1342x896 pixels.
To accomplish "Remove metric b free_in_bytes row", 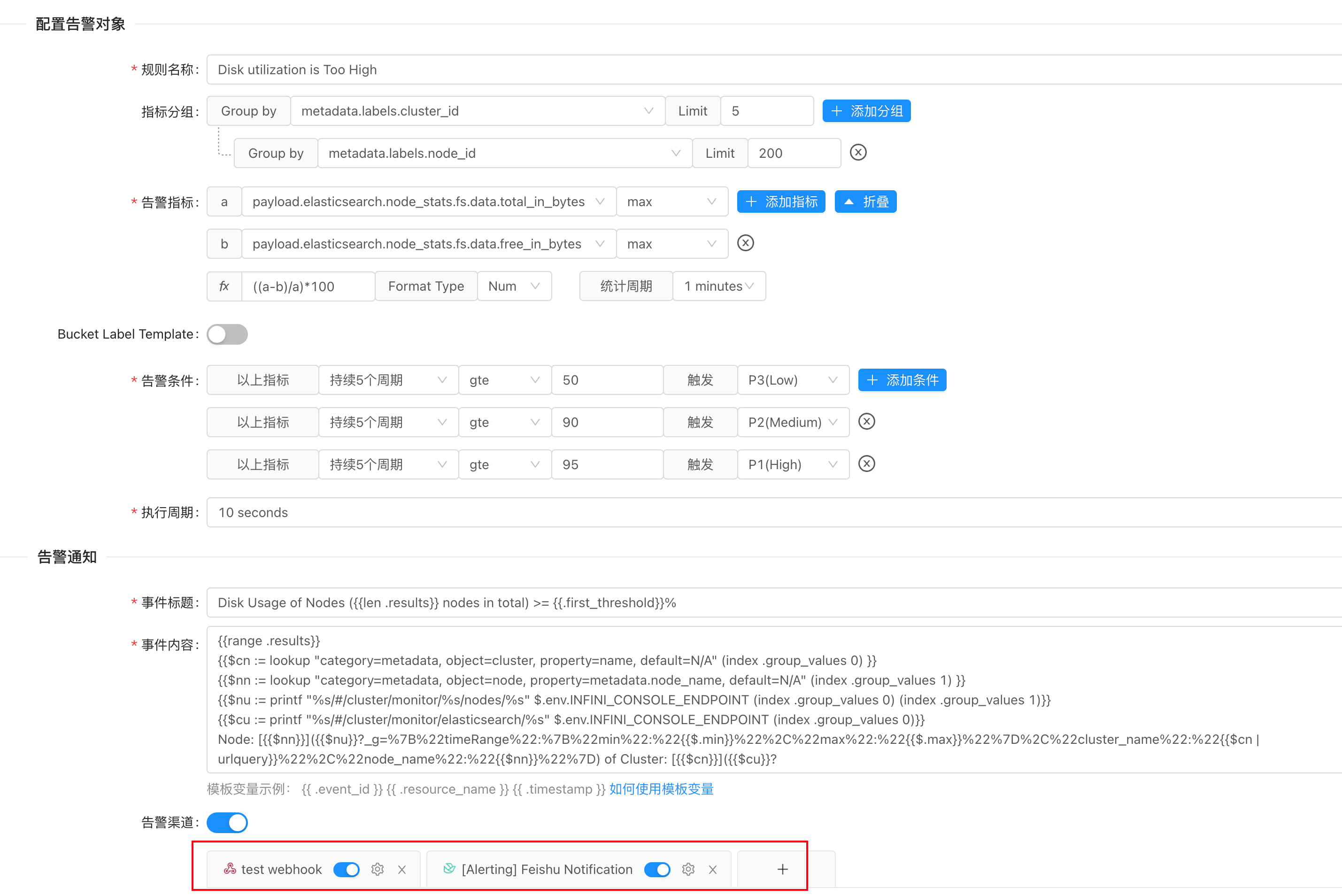I will (746, 243).
